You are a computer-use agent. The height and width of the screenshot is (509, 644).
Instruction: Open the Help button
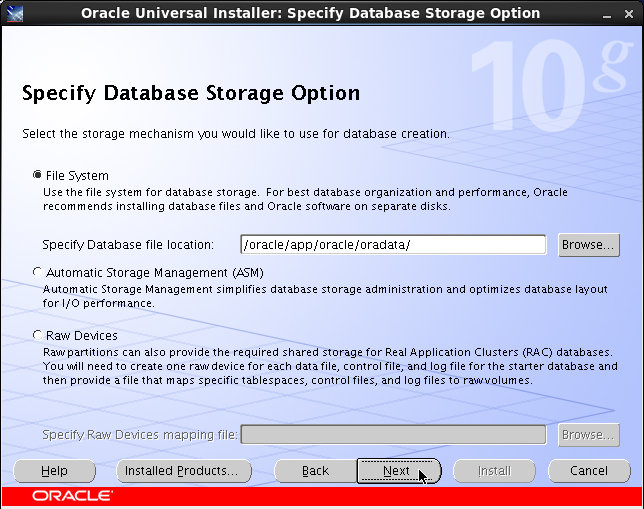(x=54, y=471)
